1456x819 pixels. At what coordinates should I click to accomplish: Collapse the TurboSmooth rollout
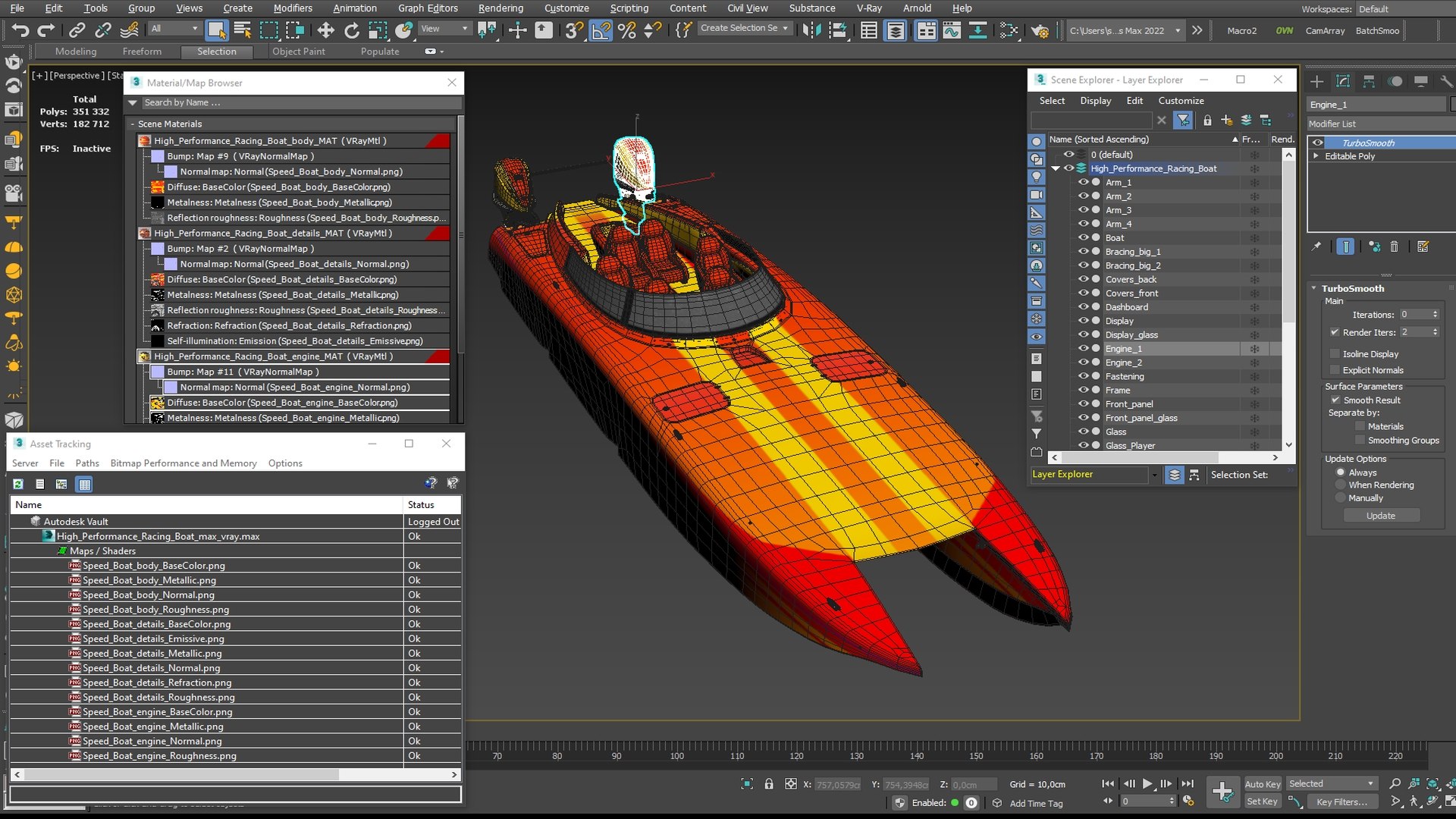(x=1314, y=288)
